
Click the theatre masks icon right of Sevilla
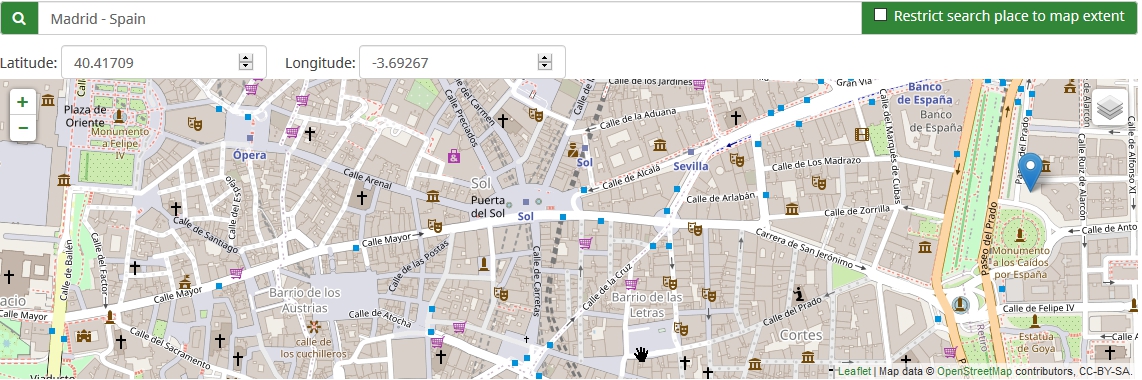pyautogui.click(x=737, y=159)
